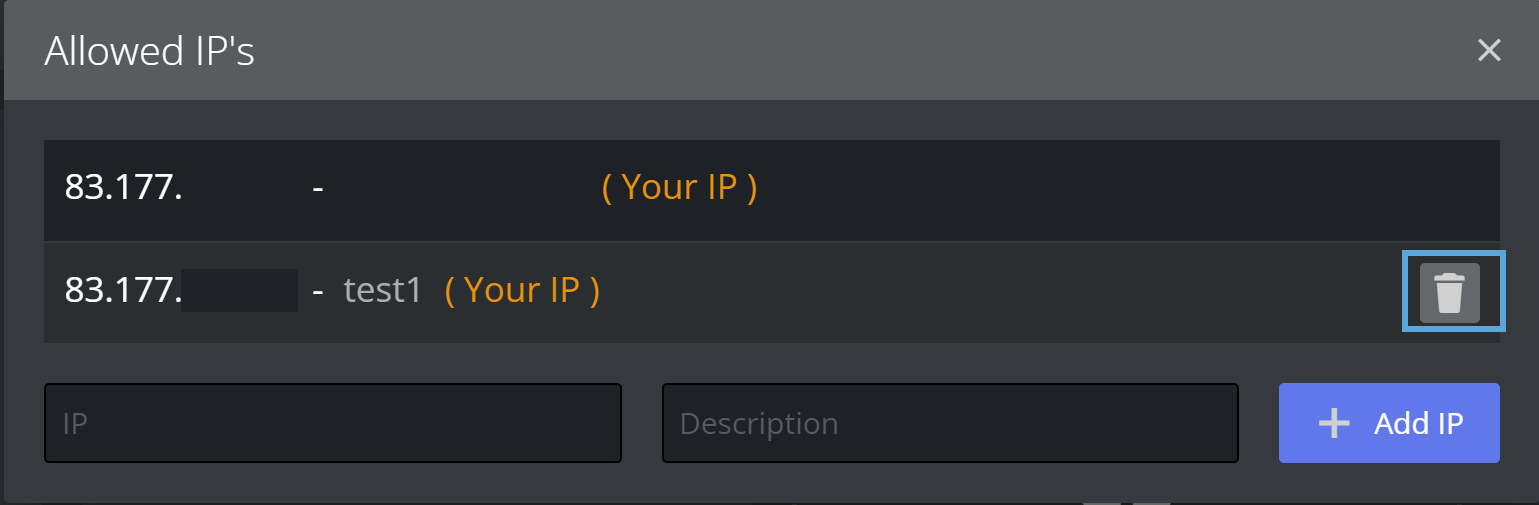Image resolution: width=1539 pixels, height=505 pixels.
Task: Click the plus icon on Add IP
Action: pos(1334,424)
